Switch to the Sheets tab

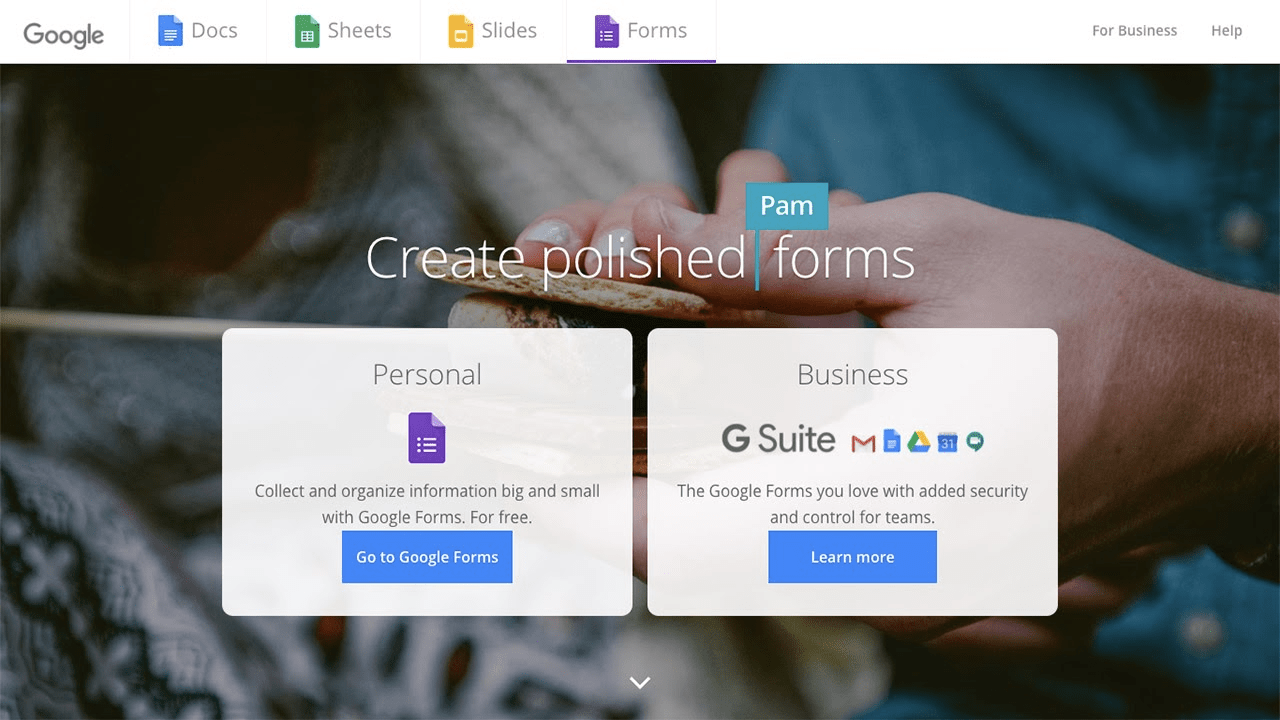(343, 31)
